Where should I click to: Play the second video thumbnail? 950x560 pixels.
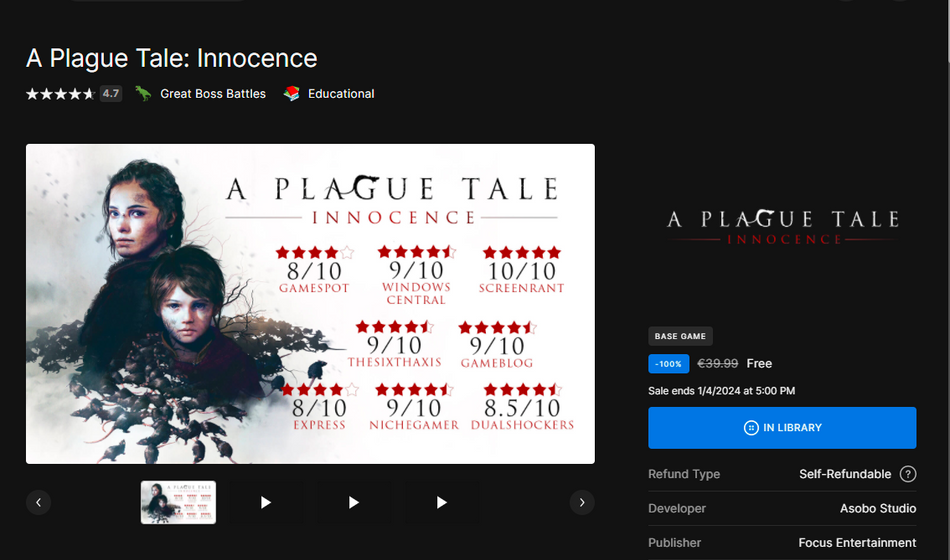[x=354, y=502]
